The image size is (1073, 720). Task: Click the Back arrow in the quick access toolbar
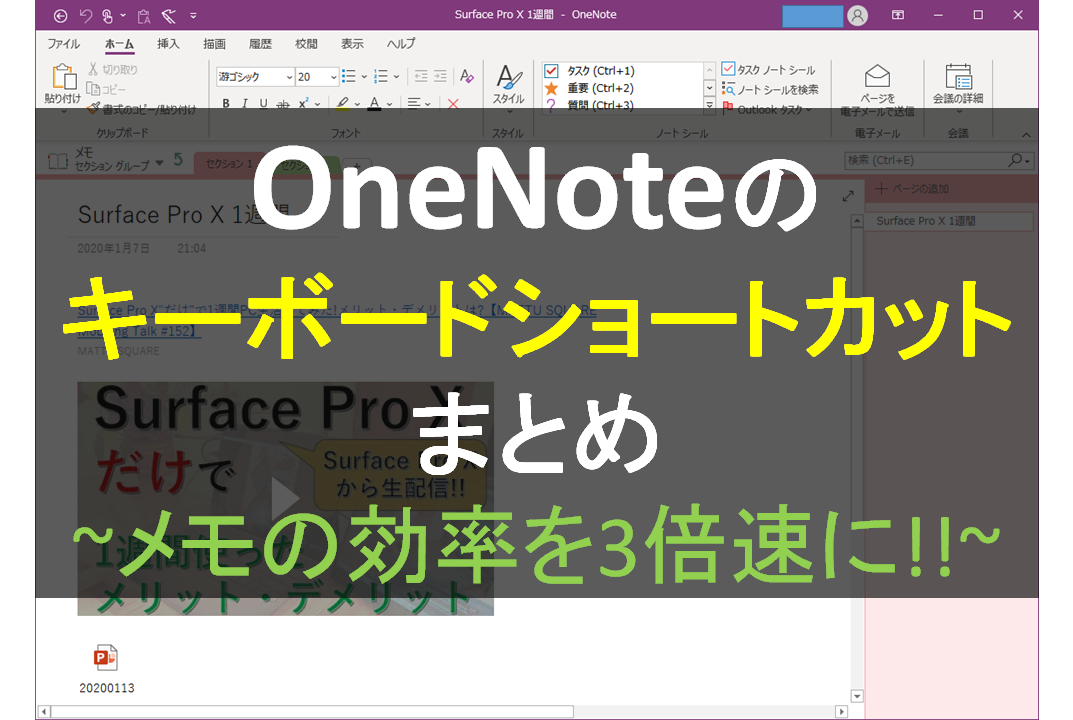60,15
